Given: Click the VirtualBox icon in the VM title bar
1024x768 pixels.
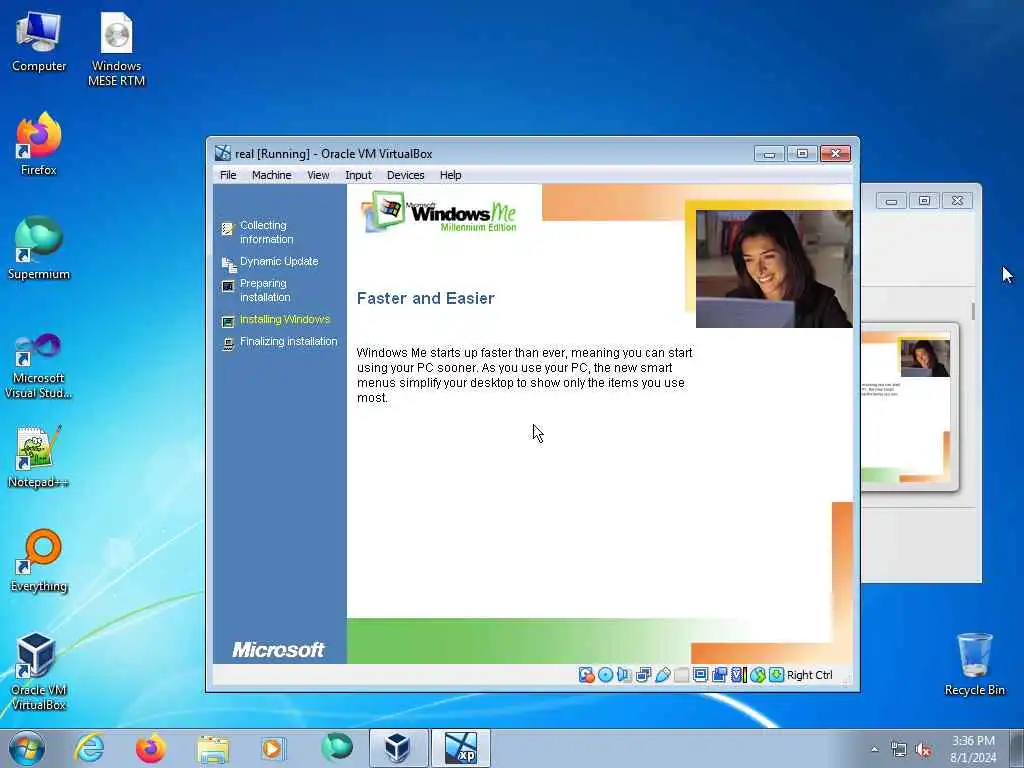Looking at the screenshot, I should pyautogui.click(x=223, y=153).
